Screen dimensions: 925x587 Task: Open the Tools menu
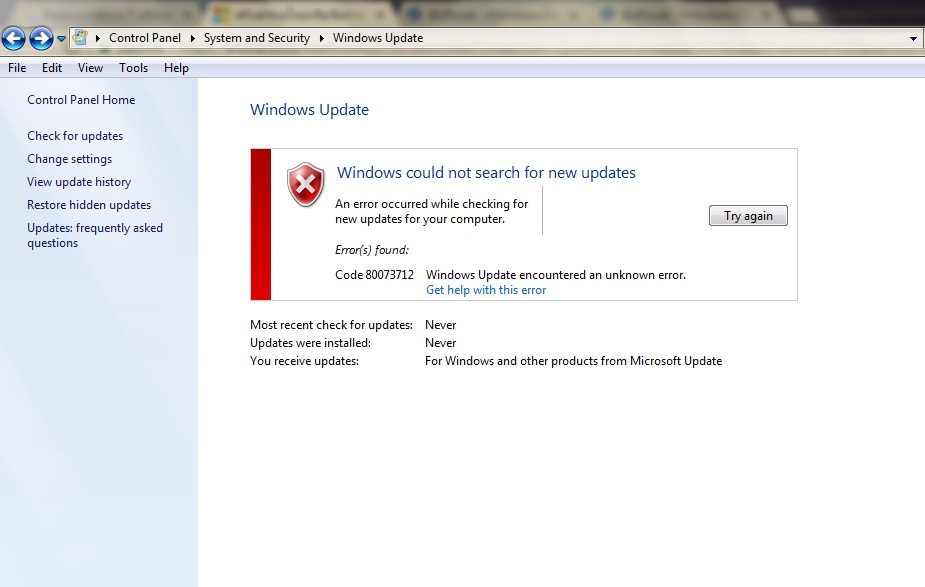click(133, 68)
